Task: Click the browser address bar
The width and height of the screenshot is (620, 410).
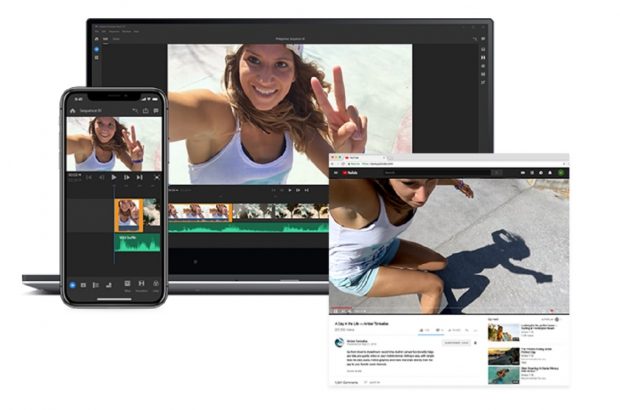Action: point(455,164)
